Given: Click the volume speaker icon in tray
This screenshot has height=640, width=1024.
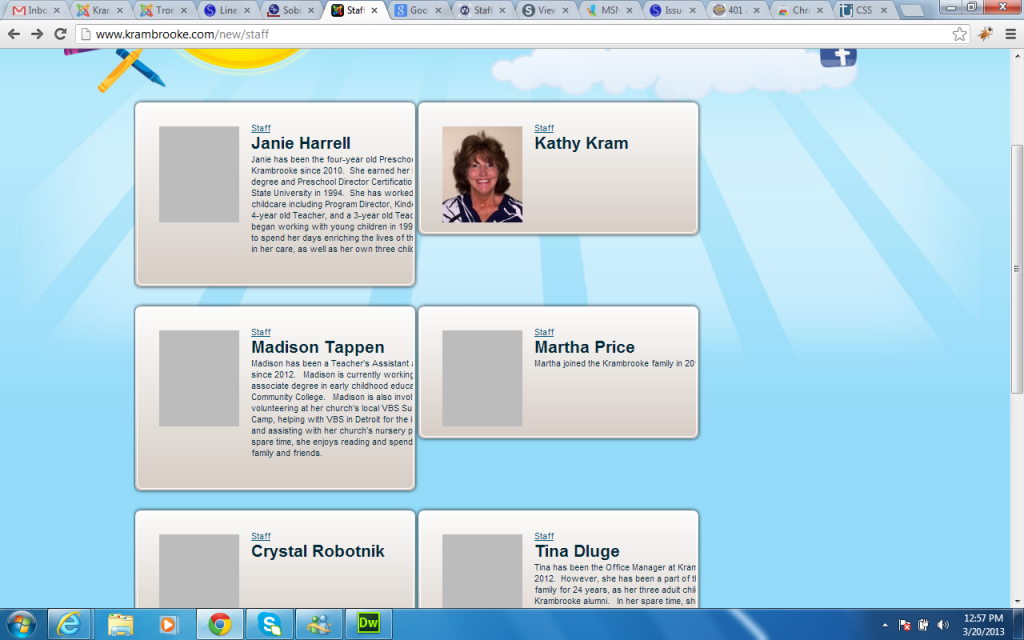Looking at the screenshot, I should pos(942,625).
